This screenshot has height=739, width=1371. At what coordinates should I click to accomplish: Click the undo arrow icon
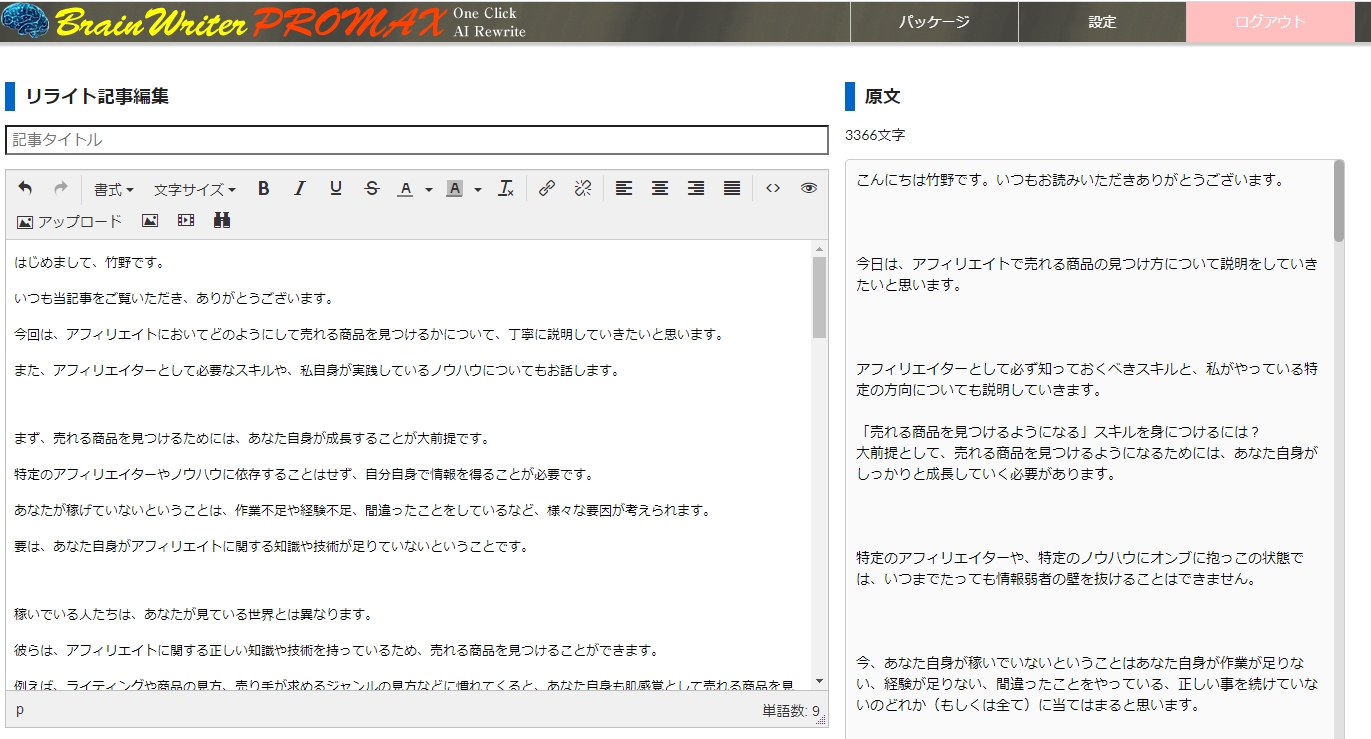[25, 189]
